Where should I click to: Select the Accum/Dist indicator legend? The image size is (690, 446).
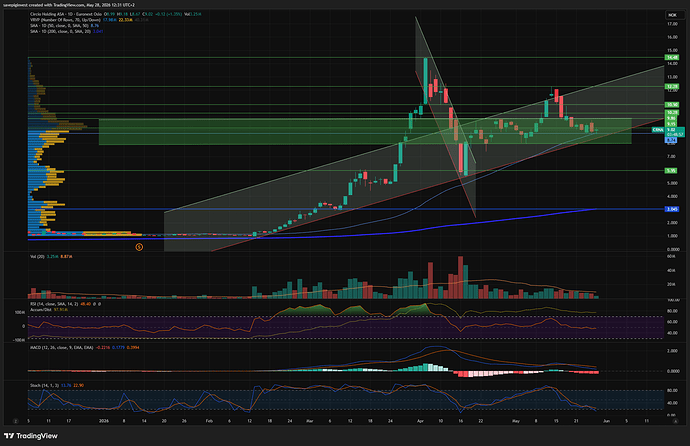click(x=41, y=310)
